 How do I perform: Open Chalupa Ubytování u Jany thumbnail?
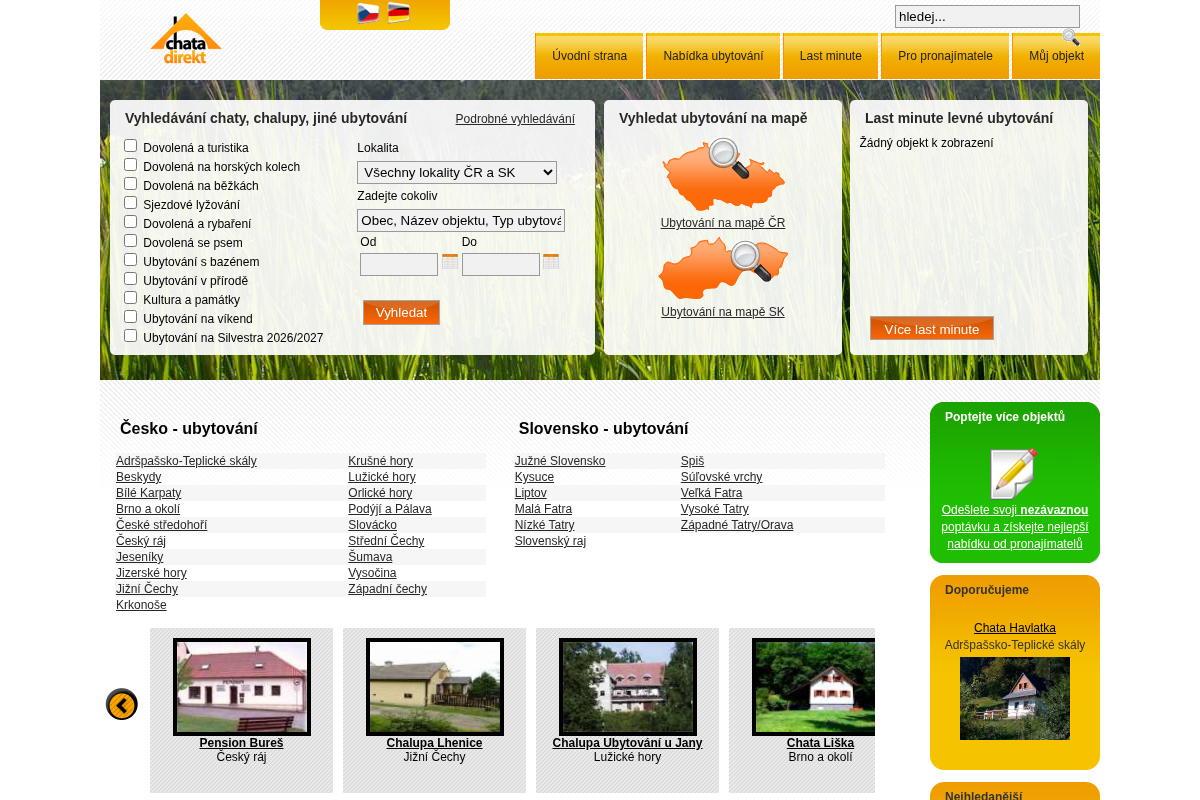coord(628,687)
